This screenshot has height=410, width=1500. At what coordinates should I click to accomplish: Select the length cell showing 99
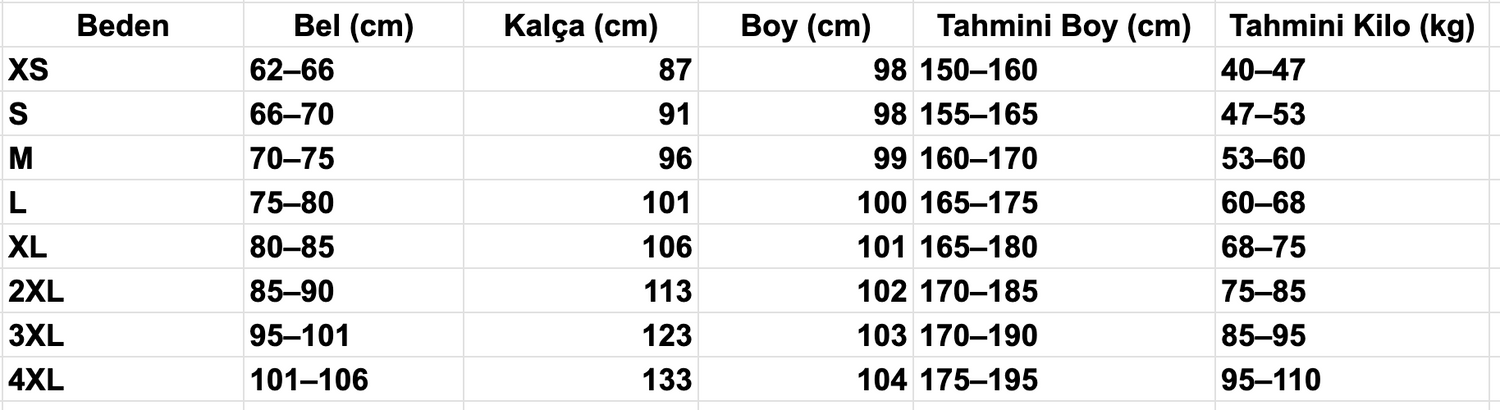click(x=806, y=158)
